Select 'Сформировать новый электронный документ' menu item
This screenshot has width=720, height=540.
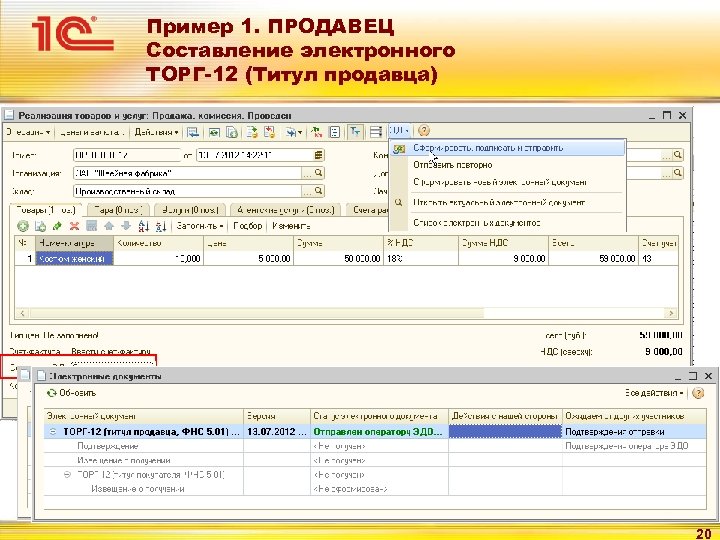click(500, 182)
